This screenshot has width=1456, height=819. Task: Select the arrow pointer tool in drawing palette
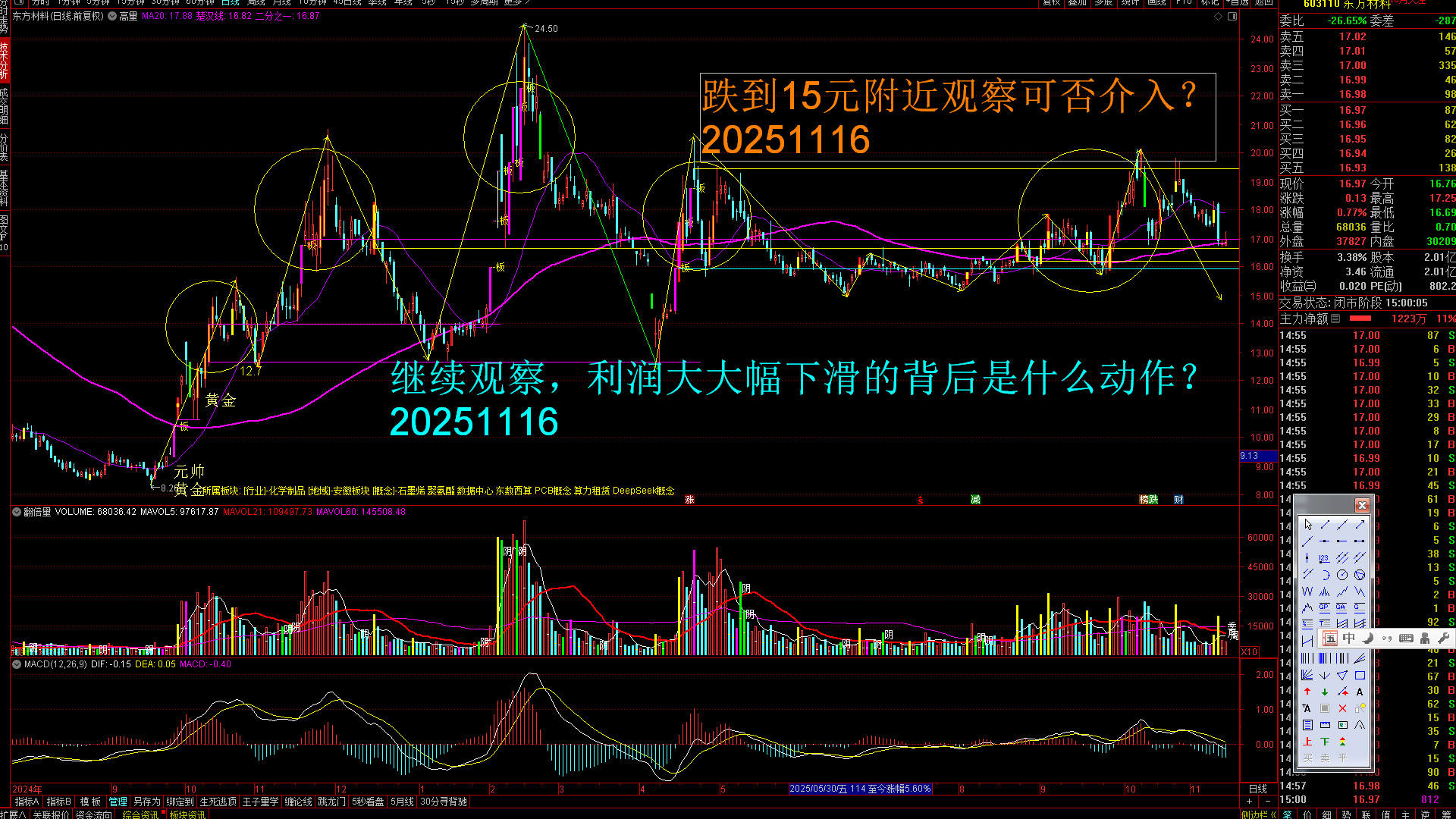[1308, 525]
